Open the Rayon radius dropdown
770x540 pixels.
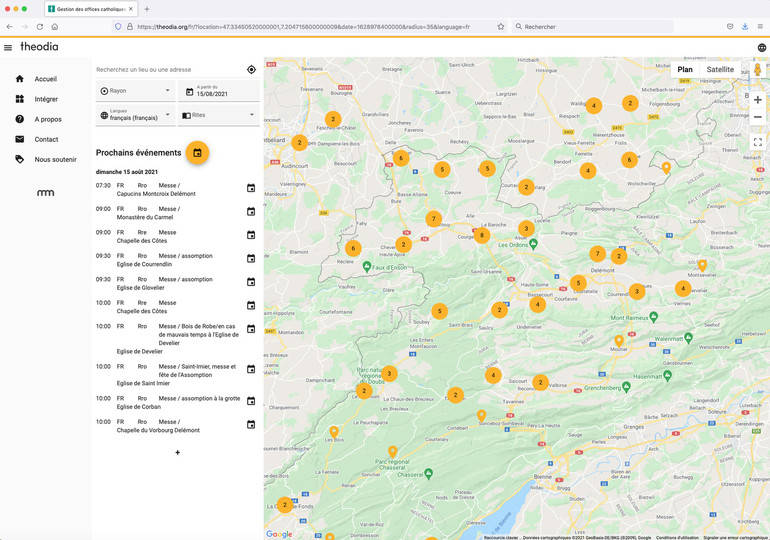click(136, 91)
